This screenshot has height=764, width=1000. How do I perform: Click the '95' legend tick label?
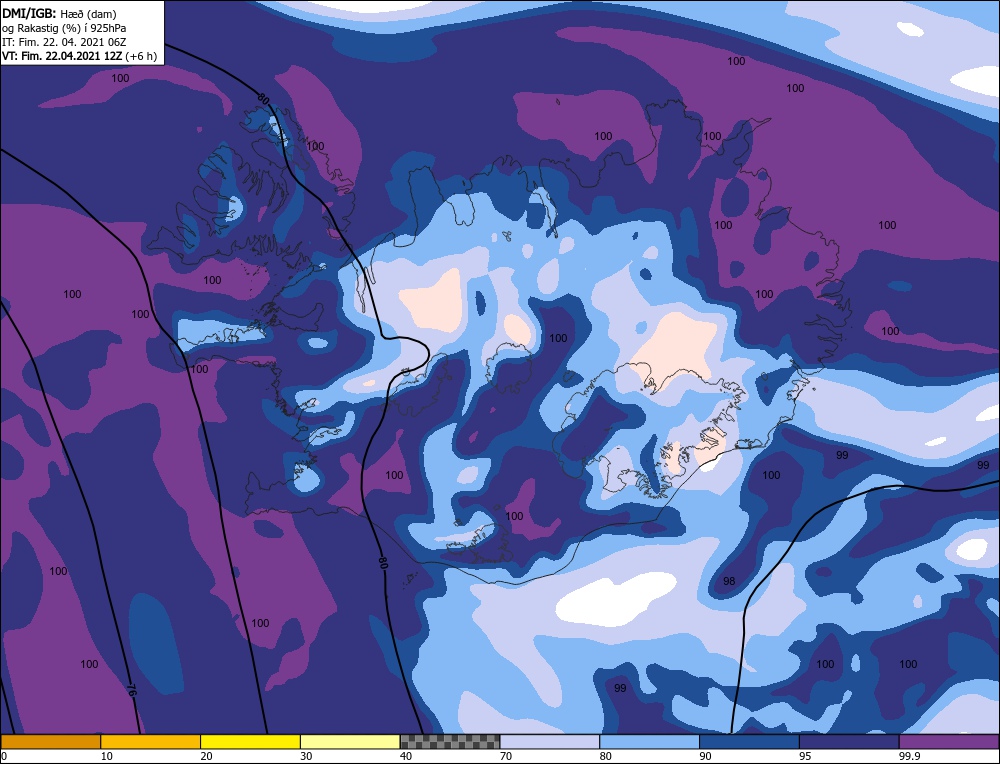click(805, 756)
